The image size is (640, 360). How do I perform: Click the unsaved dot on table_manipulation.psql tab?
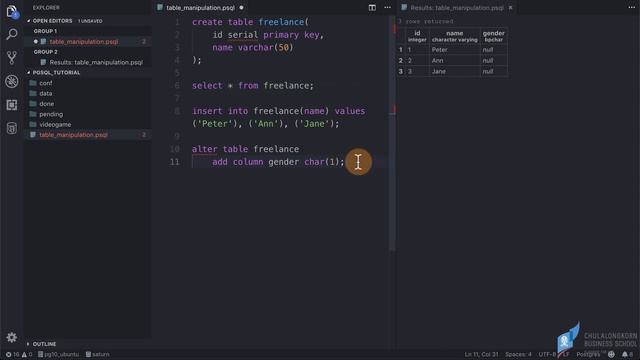[x=242, y=8]
